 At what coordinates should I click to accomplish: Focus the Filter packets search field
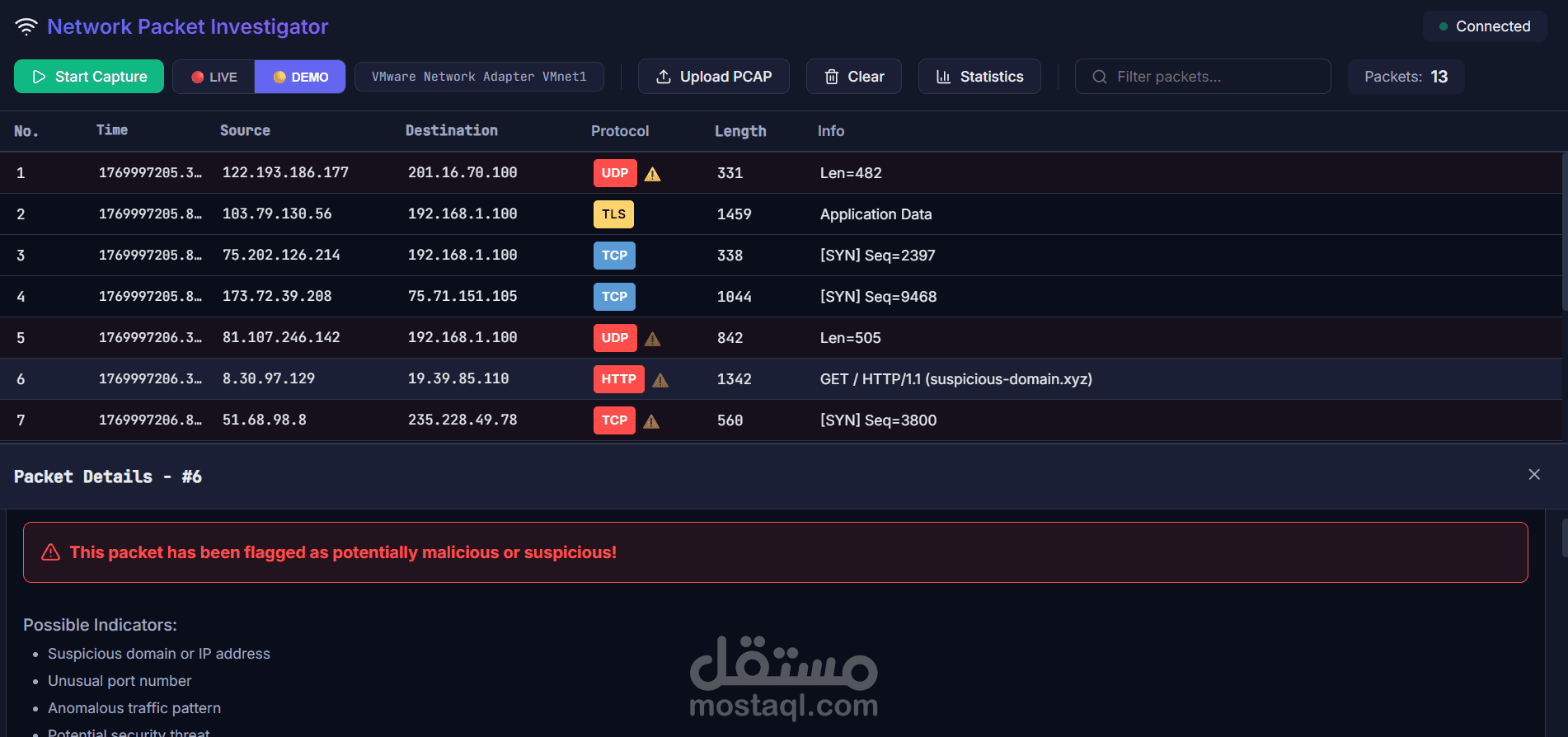coord(1203,77)
